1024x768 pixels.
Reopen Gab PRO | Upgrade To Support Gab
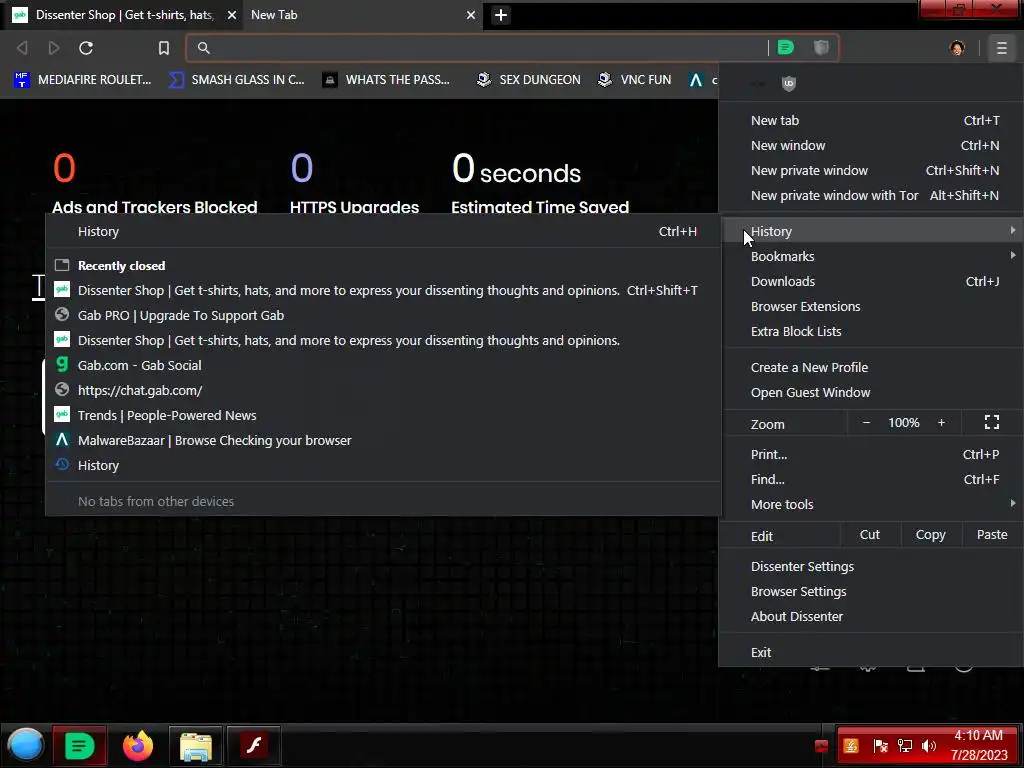(383, 315)
